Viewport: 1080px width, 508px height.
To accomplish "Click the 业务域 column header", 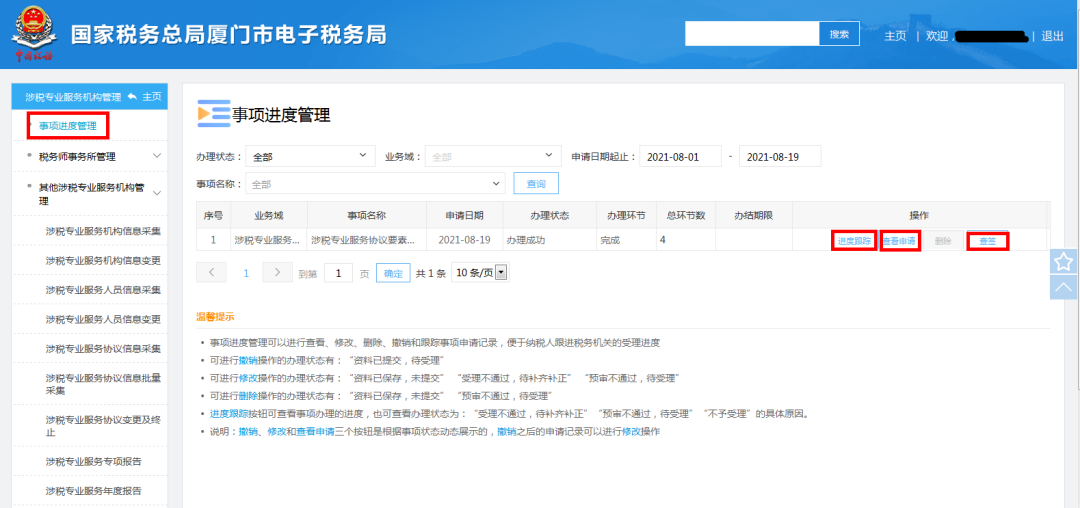I will pos(269,215).
